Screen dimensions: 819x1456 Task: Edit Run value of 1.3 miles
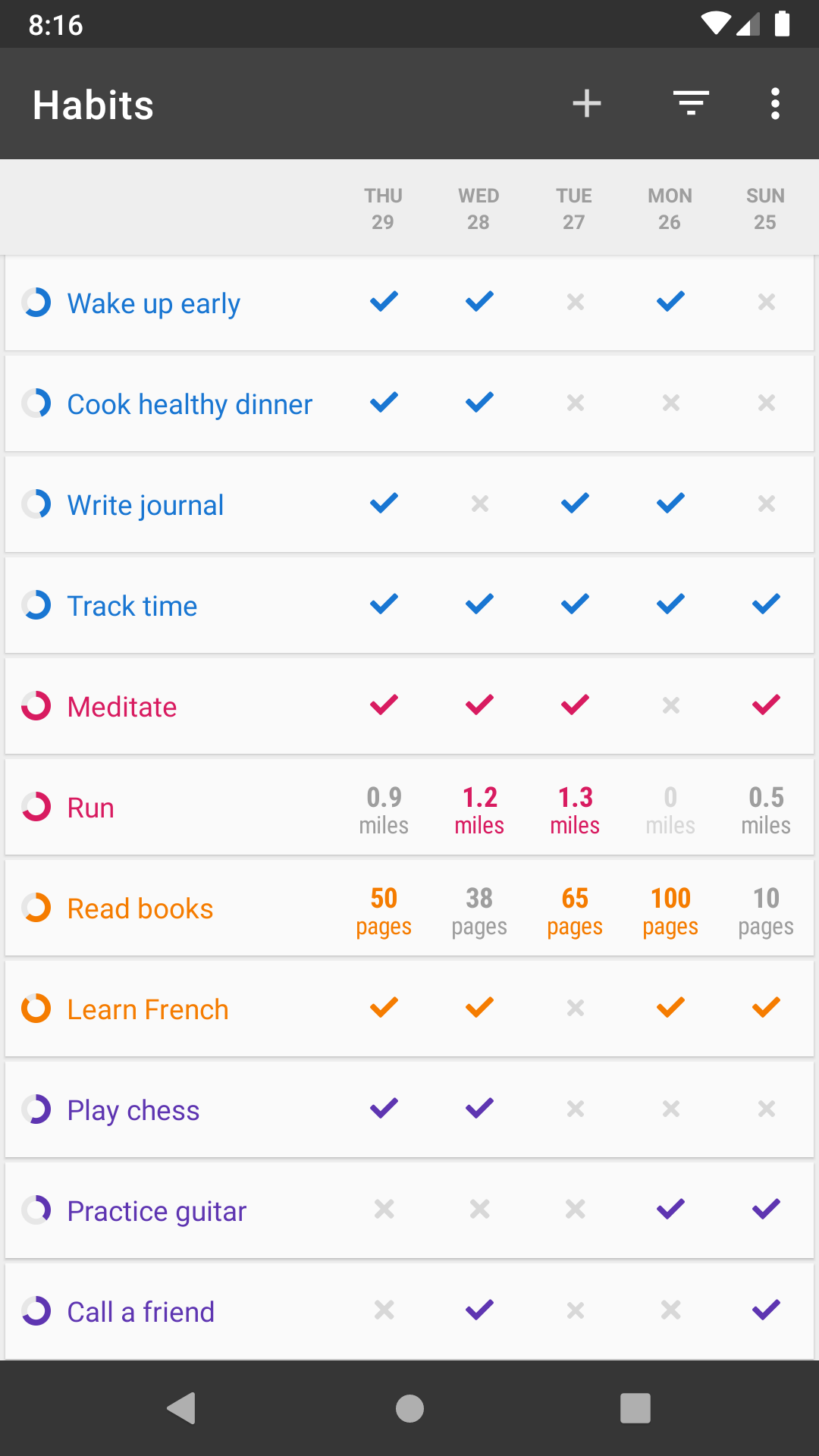click(x=575, y=809)
